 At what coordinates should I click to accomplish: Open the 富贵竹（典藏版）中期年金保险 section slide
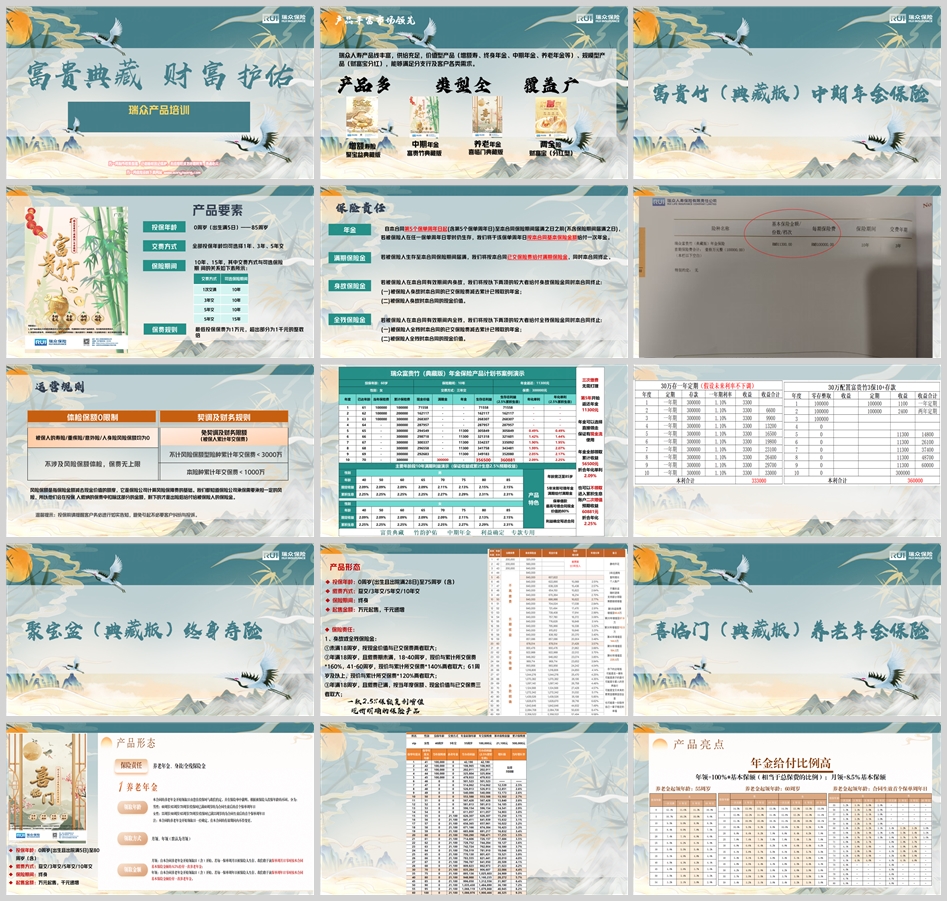tap(787, 92)
